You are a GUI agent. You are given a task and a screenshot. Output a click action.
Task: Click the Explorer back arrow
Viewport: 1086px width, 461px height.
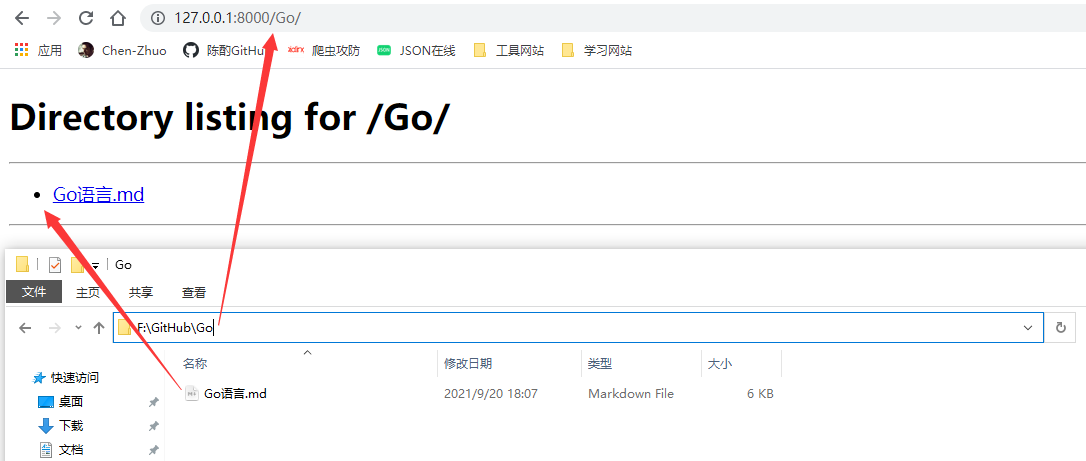[x=26, y=327]
